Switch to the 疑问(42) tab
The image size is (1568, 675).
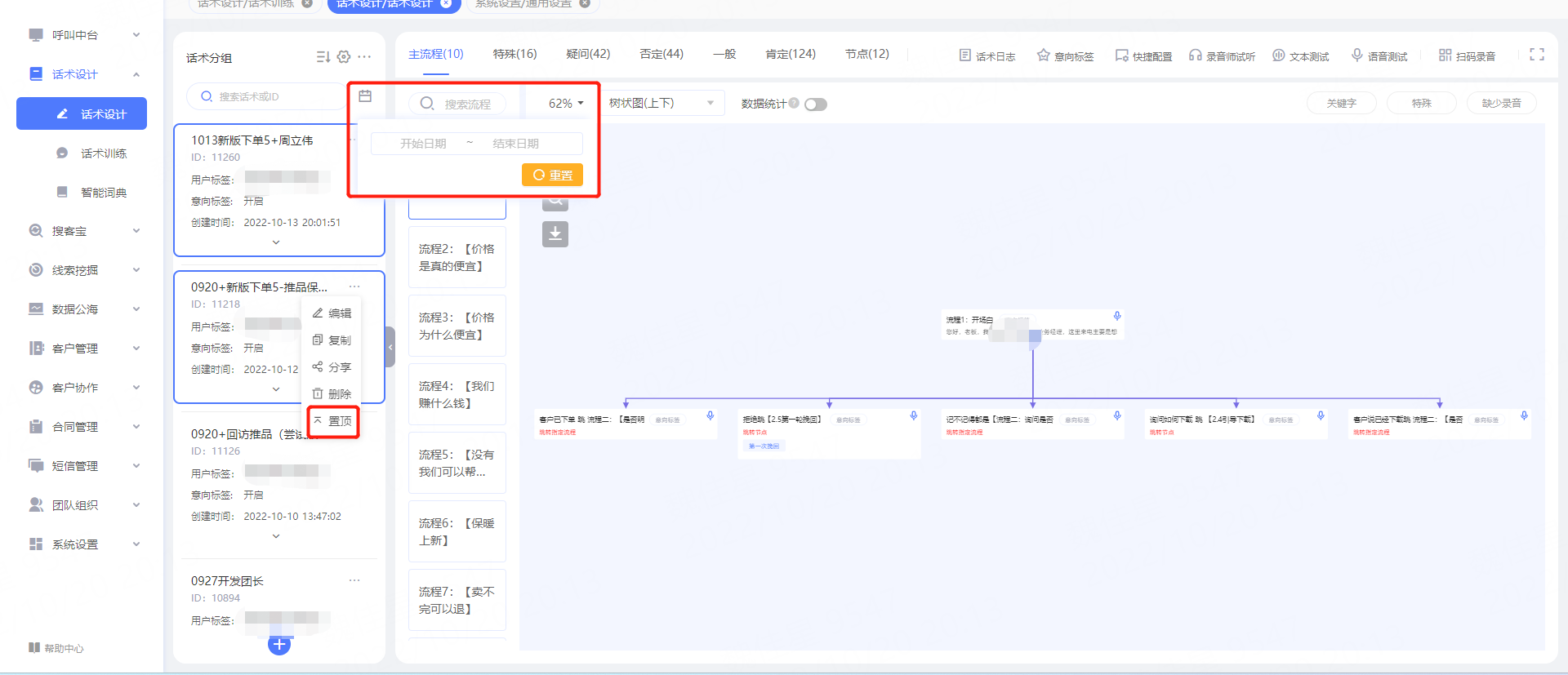point(588,54)
